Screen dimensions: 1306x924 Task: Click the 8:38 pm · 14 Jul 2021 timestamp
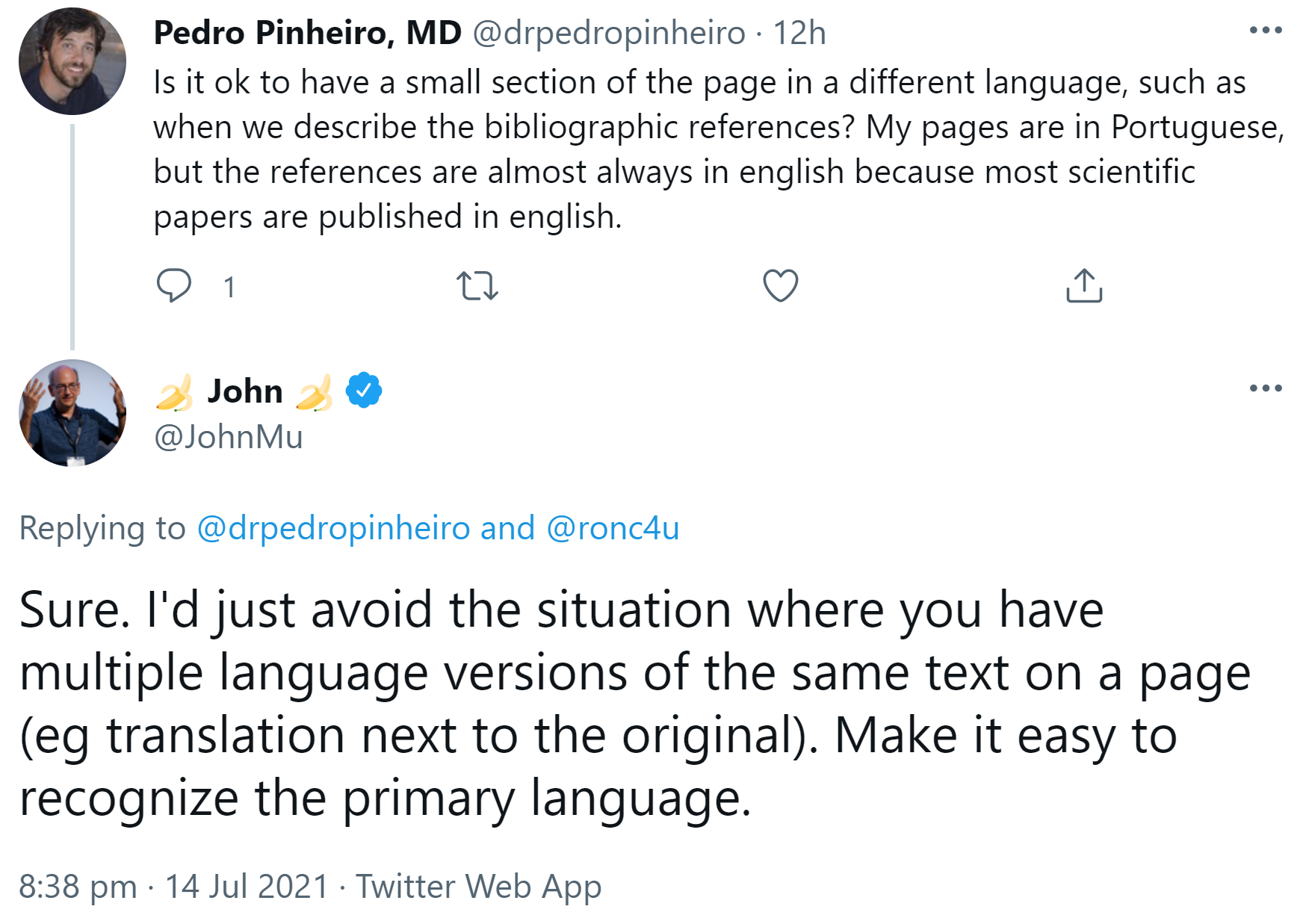tap(173, 887)
